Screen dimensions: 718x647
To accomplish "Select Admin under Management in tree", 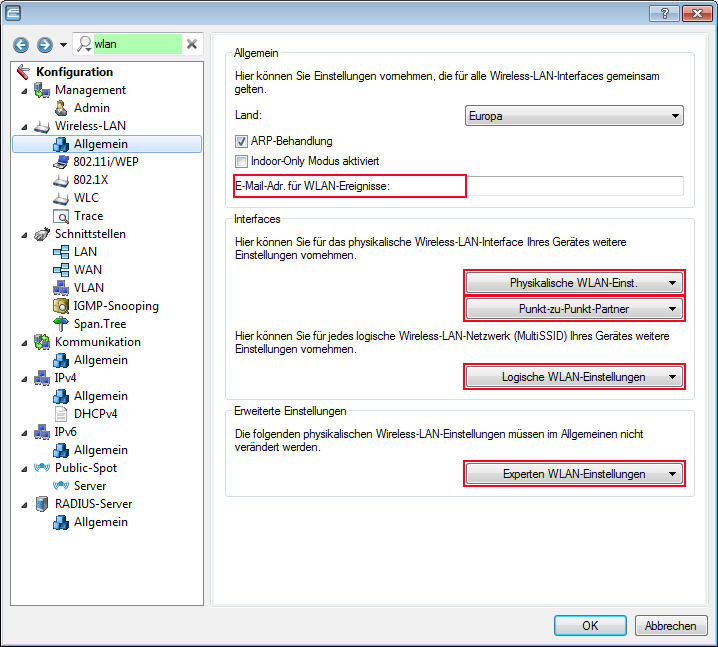I will pos(91,108).
